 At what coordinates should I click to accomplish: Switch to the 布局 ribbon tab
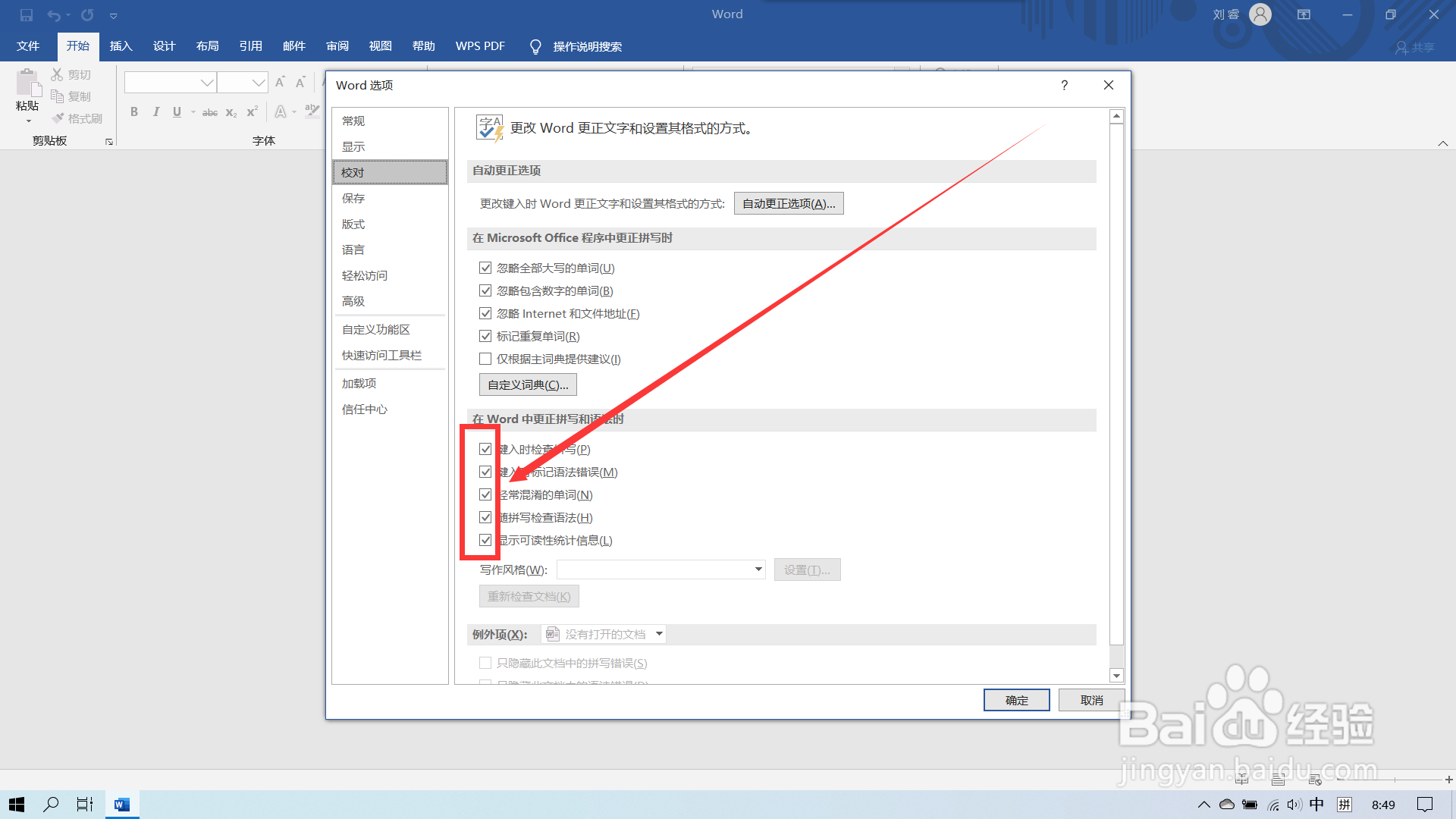click(x=207, y=46)
